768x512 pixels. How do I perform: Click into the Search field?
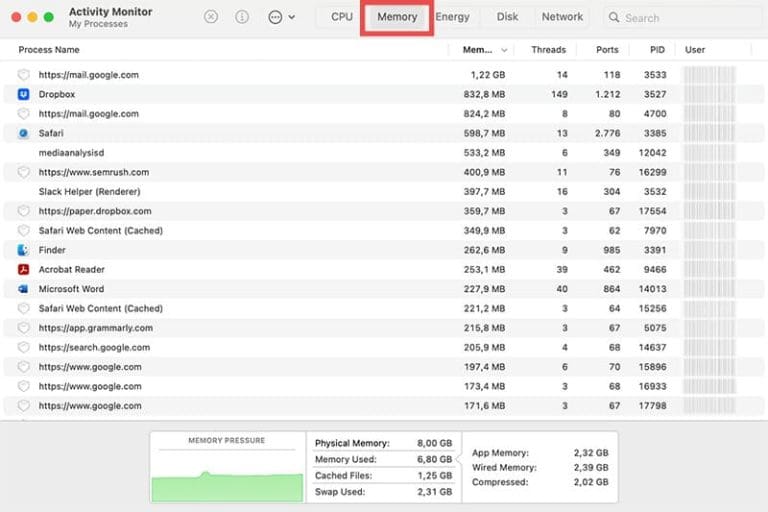pyautogui.click(x=680, y=18)
